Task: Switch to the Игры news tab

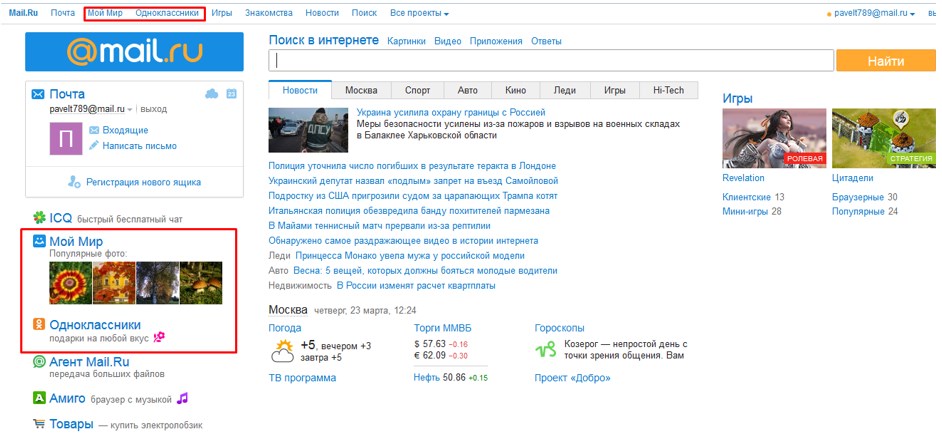Action: [x=615, y=90]
